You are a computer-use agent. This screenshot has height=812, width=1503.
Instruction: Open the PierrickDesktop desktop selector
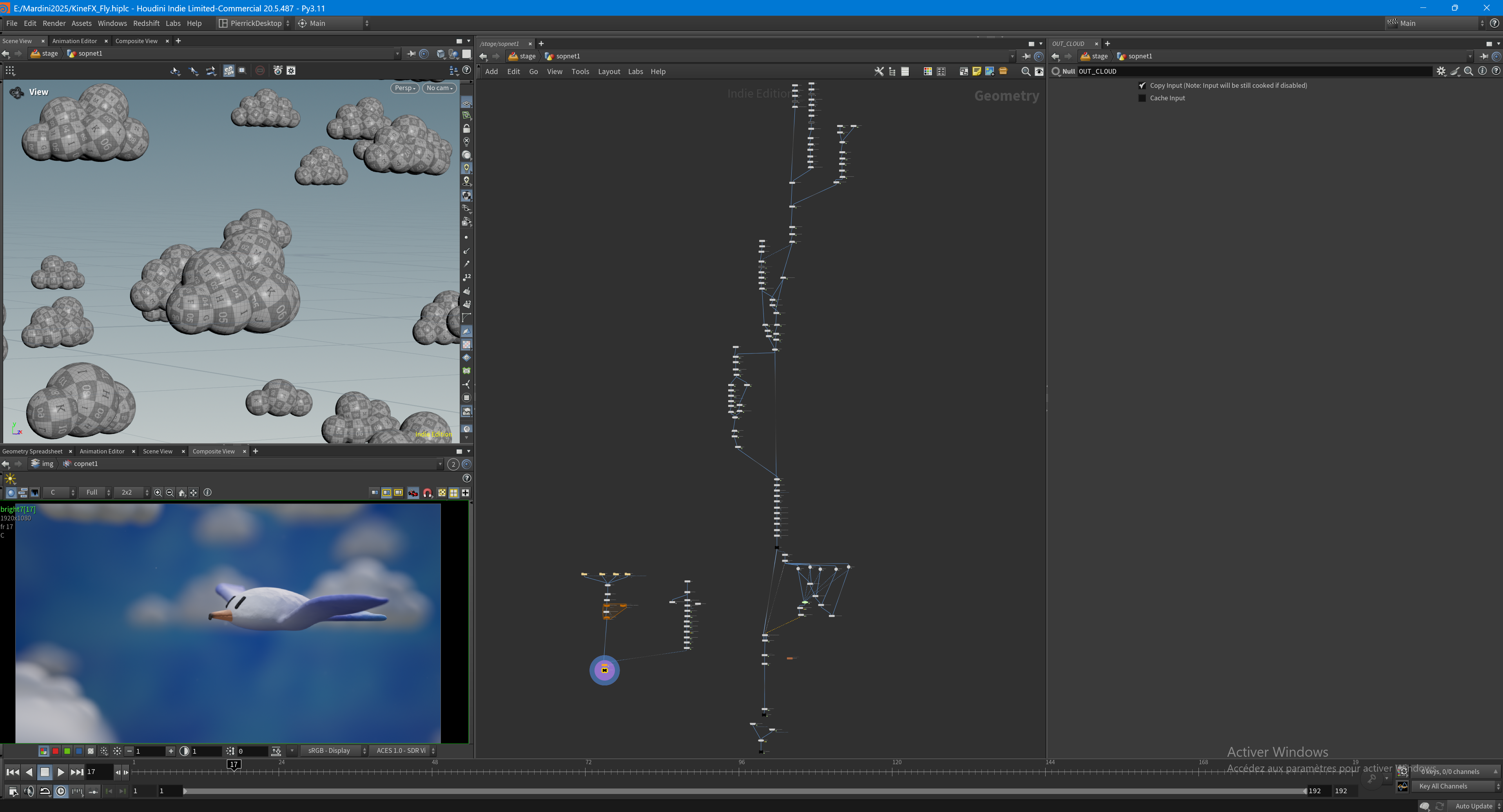[x=254, y=24]
